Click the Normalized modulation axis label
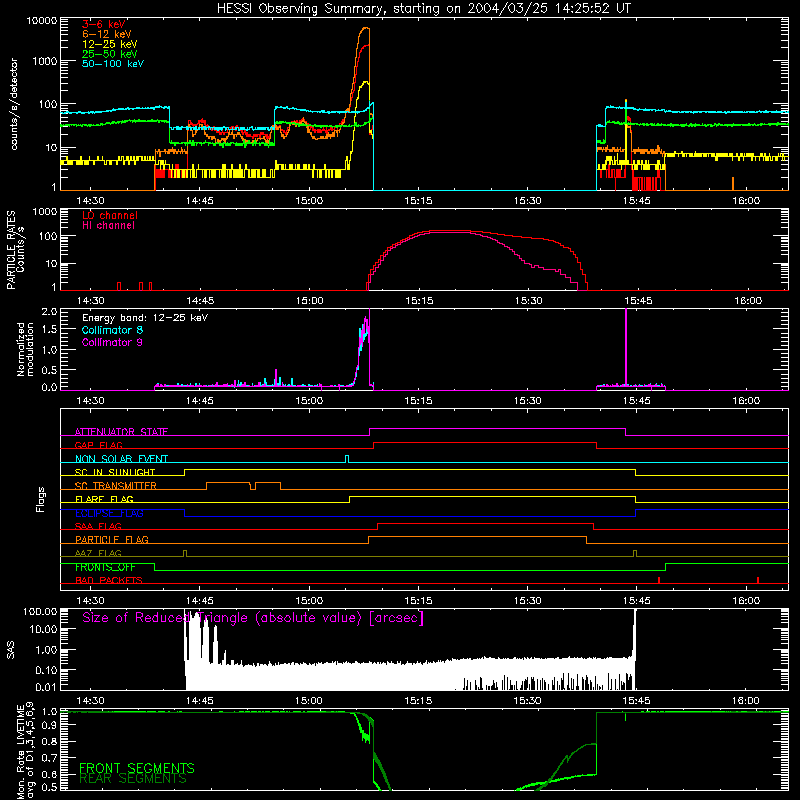The width and height of the screenshot is (800, 800). (25, 349)
